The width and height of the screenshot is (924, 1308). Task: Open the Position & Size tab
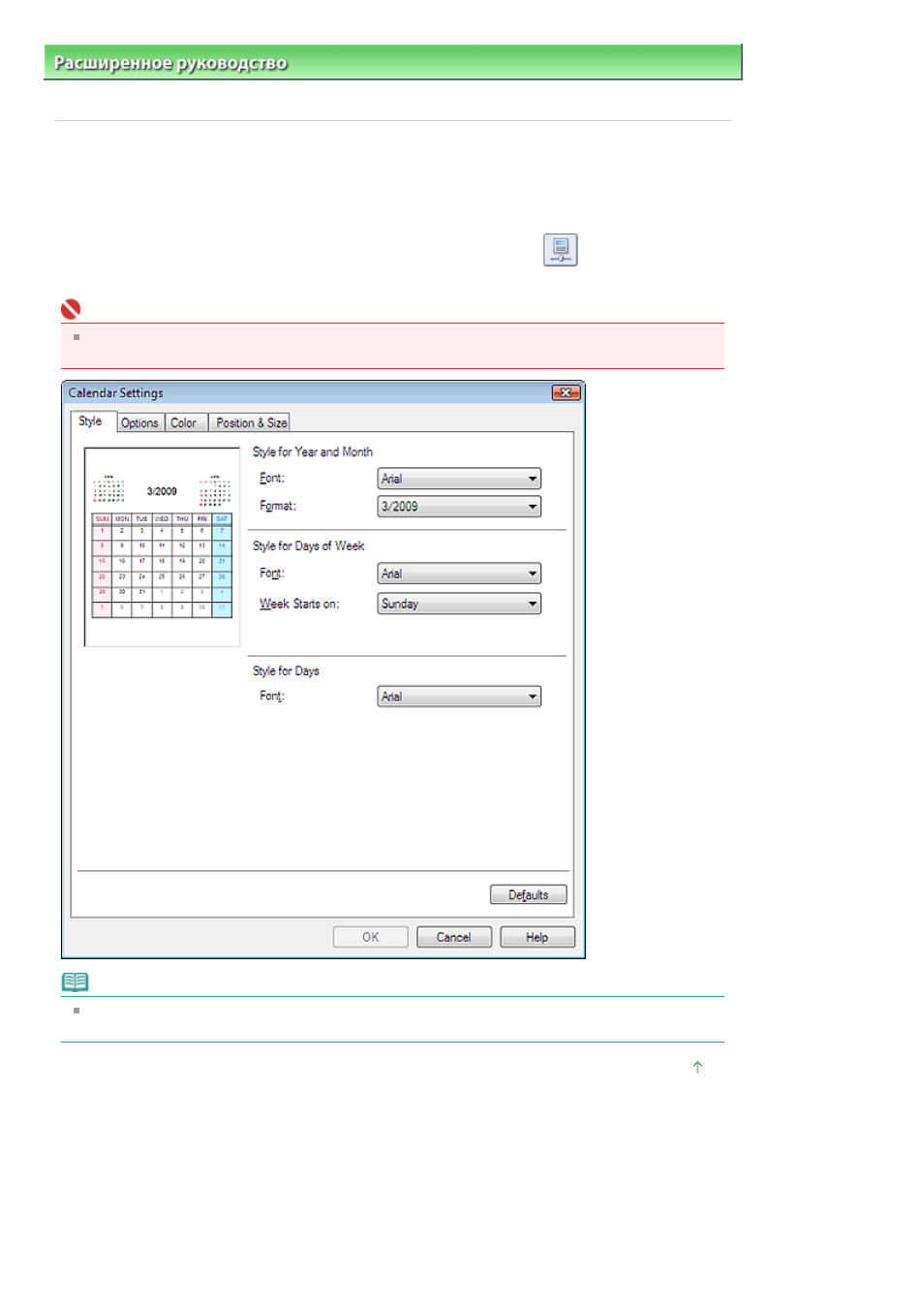tap(251, 423)
